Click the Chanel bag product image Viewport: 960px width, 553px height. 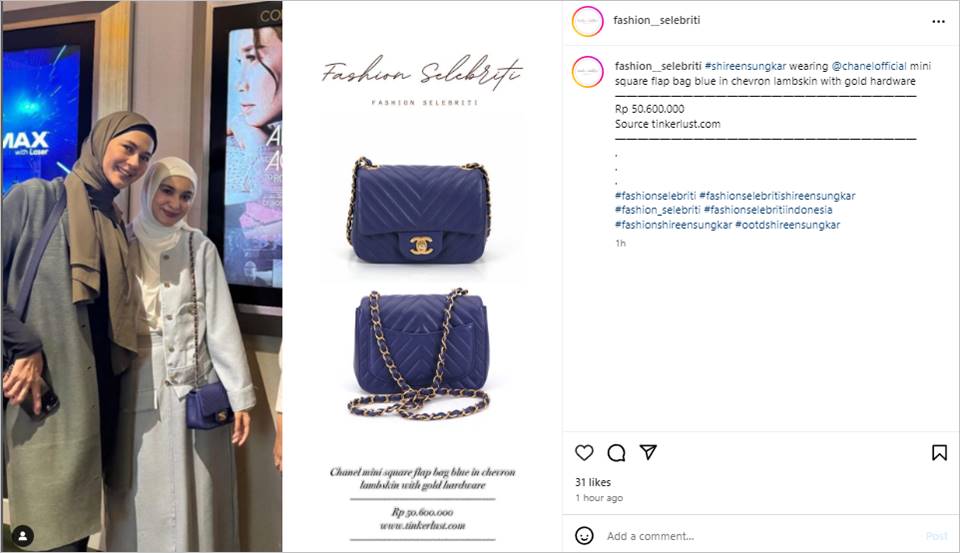tap(422, 276)
